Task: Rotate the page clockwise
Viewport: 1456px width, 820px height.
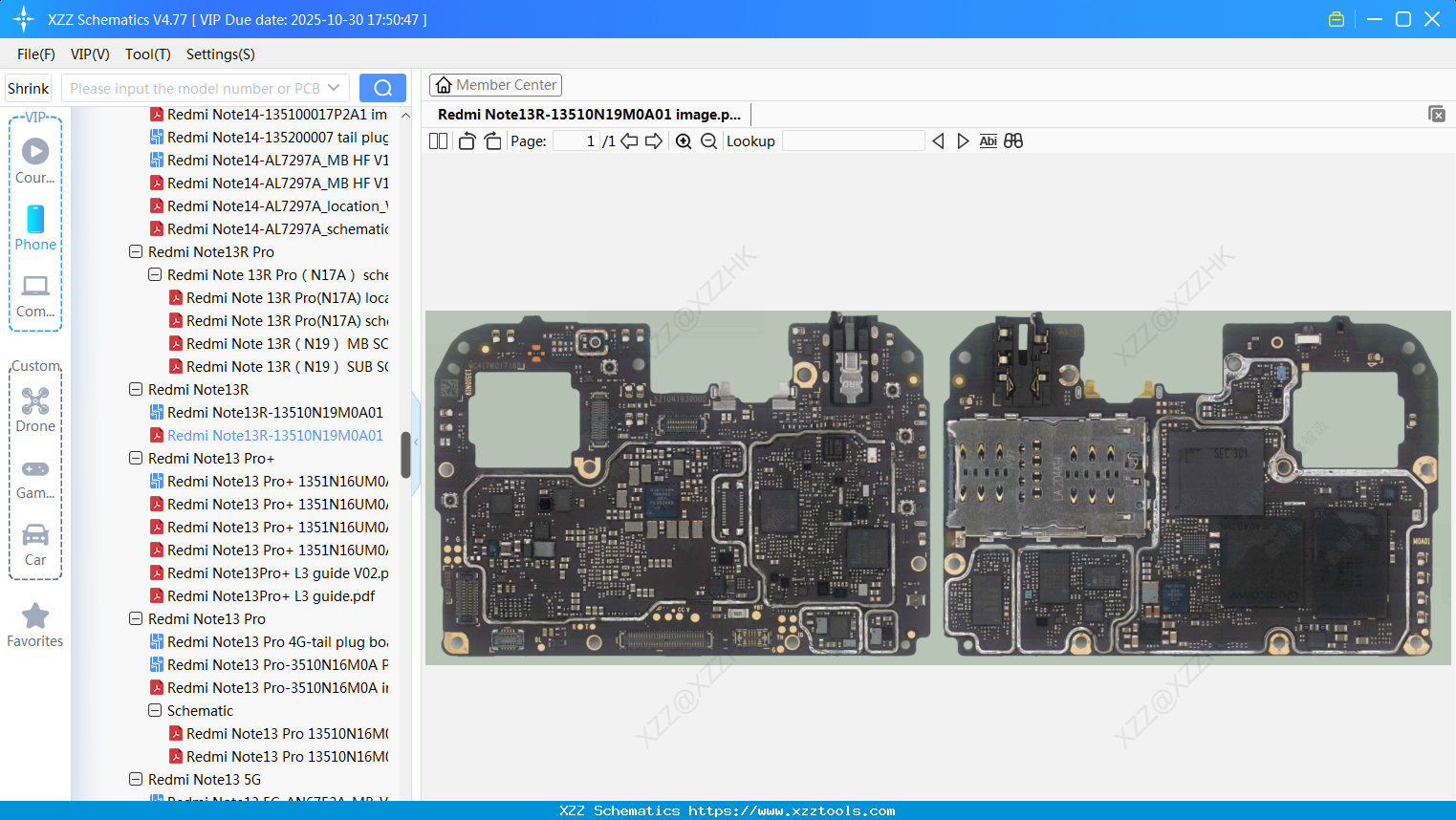Action: point(492,141)
